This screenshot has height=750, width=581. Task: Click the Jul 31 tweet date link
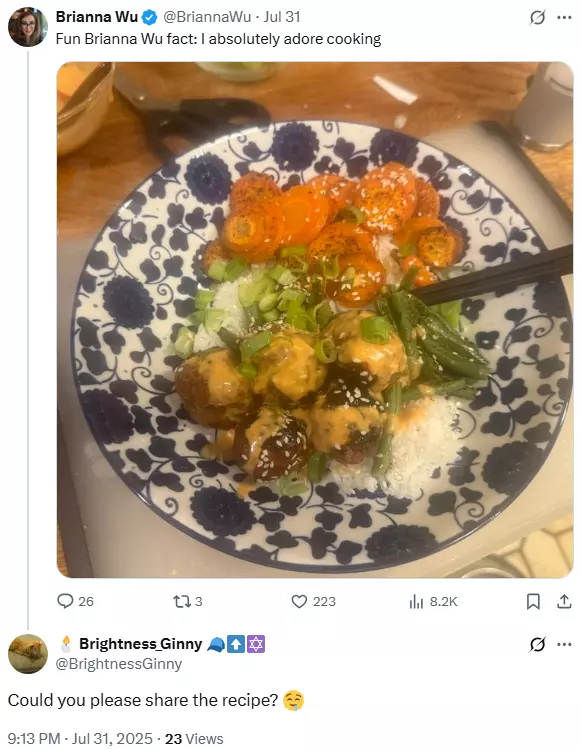(282, 17)
